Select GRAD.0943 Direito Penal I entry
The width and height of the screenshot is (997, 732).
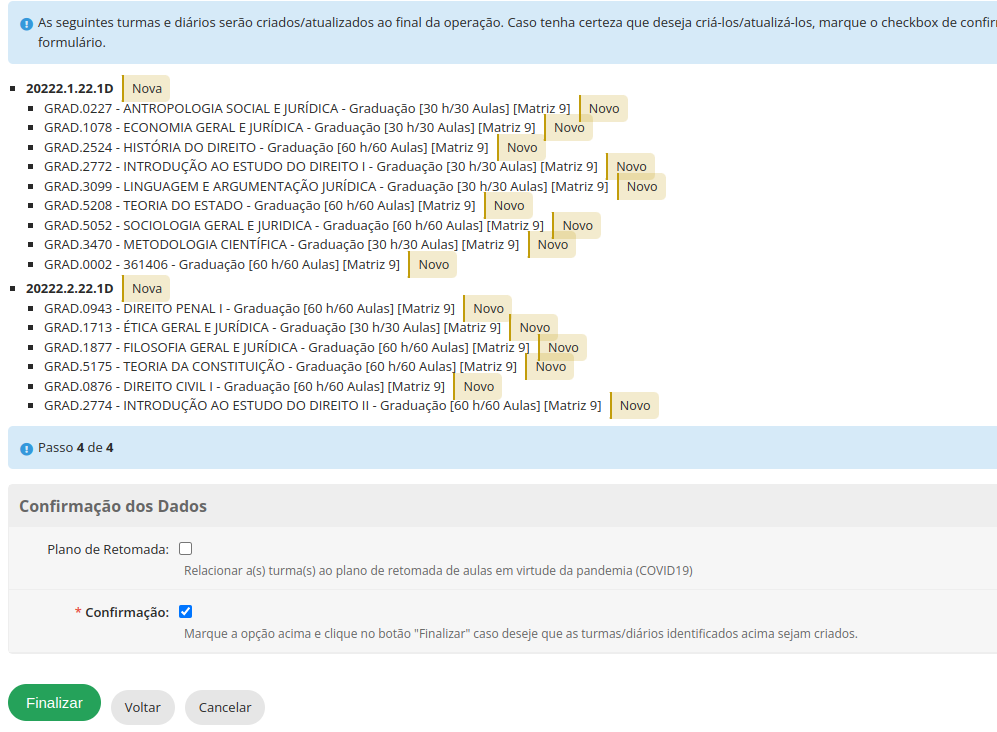pyautogui.click(x=249, y=309)
